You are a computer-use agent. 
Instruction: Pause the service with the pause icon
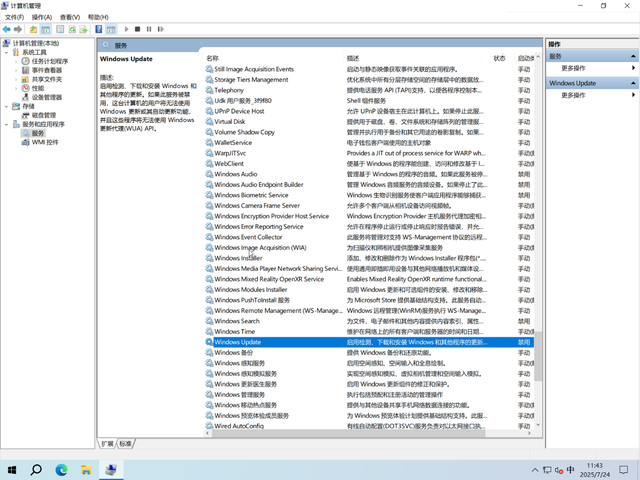149,29
